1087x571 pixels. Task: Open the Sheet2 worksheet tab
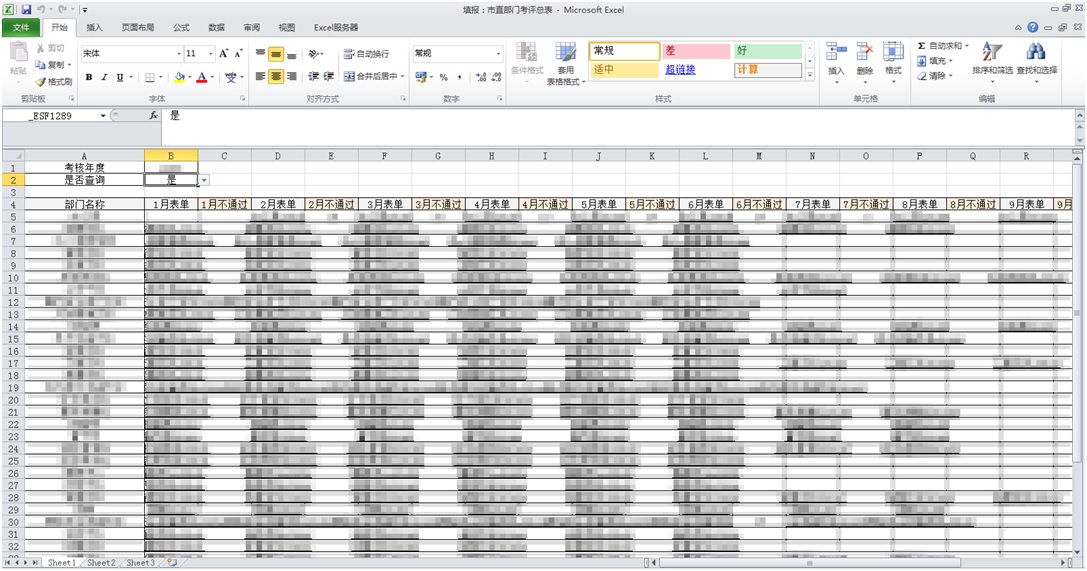pyautogui.click(x=100, y=563)
